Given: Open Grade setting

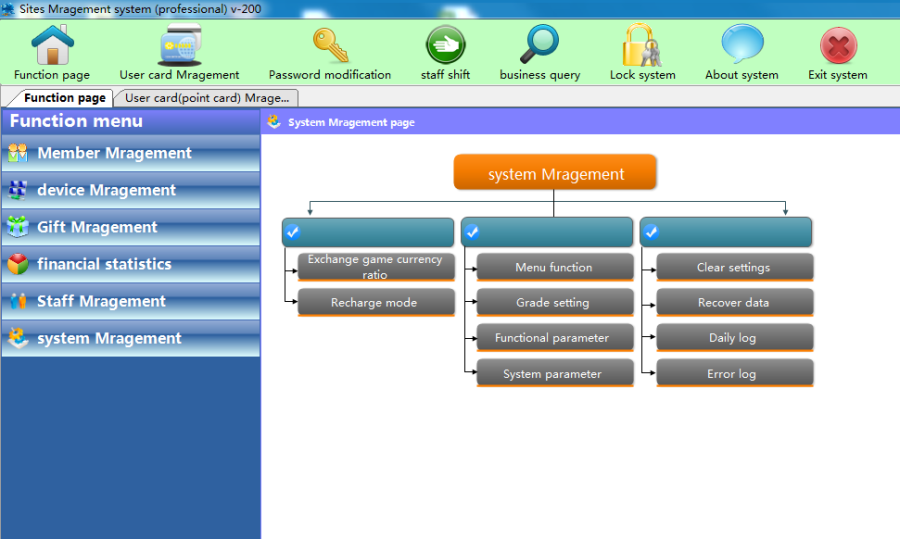Looking at the screenshot, I should [555, 303].
